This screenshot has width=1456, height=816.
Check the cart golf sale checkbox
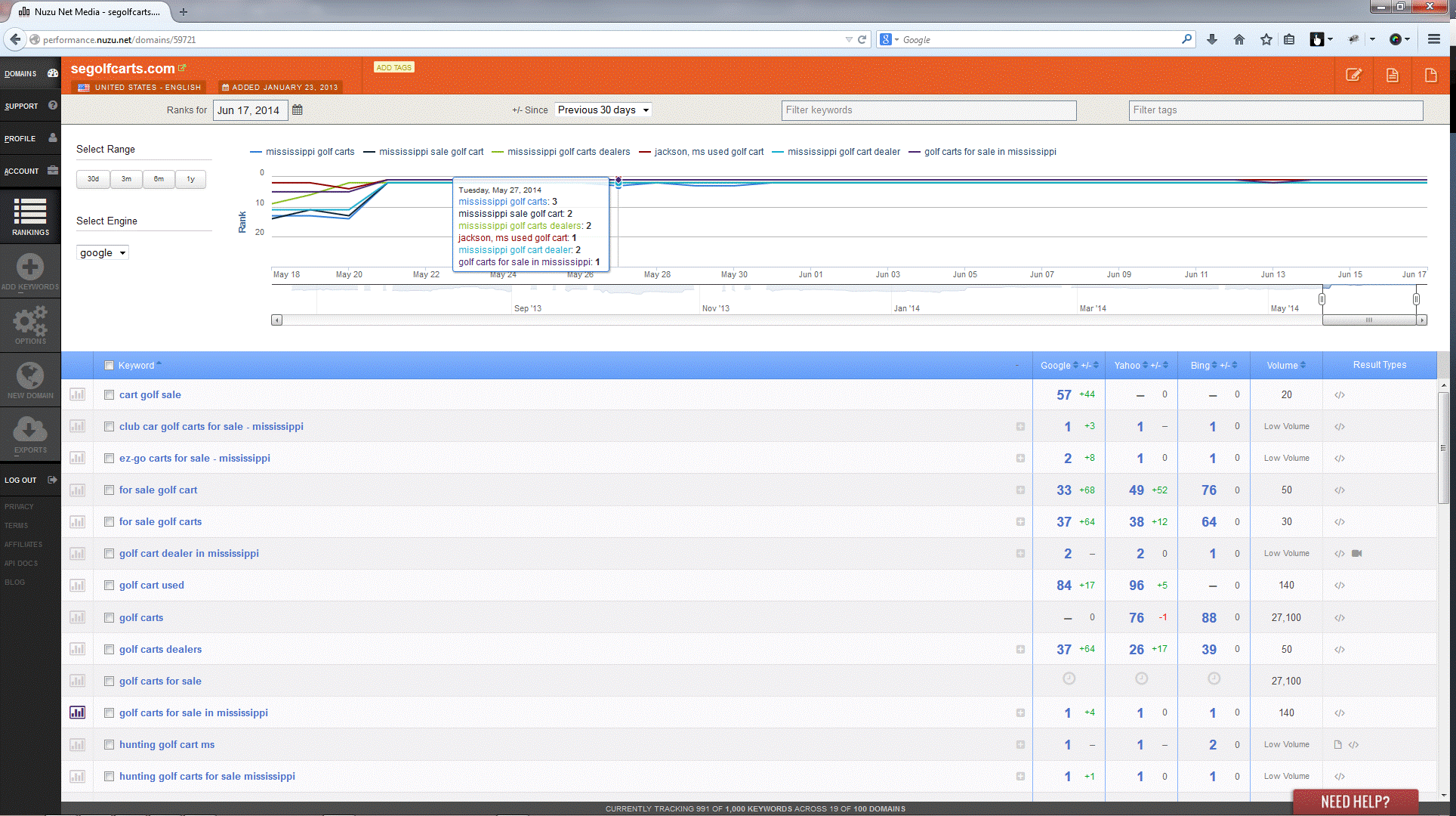(109, 394)
